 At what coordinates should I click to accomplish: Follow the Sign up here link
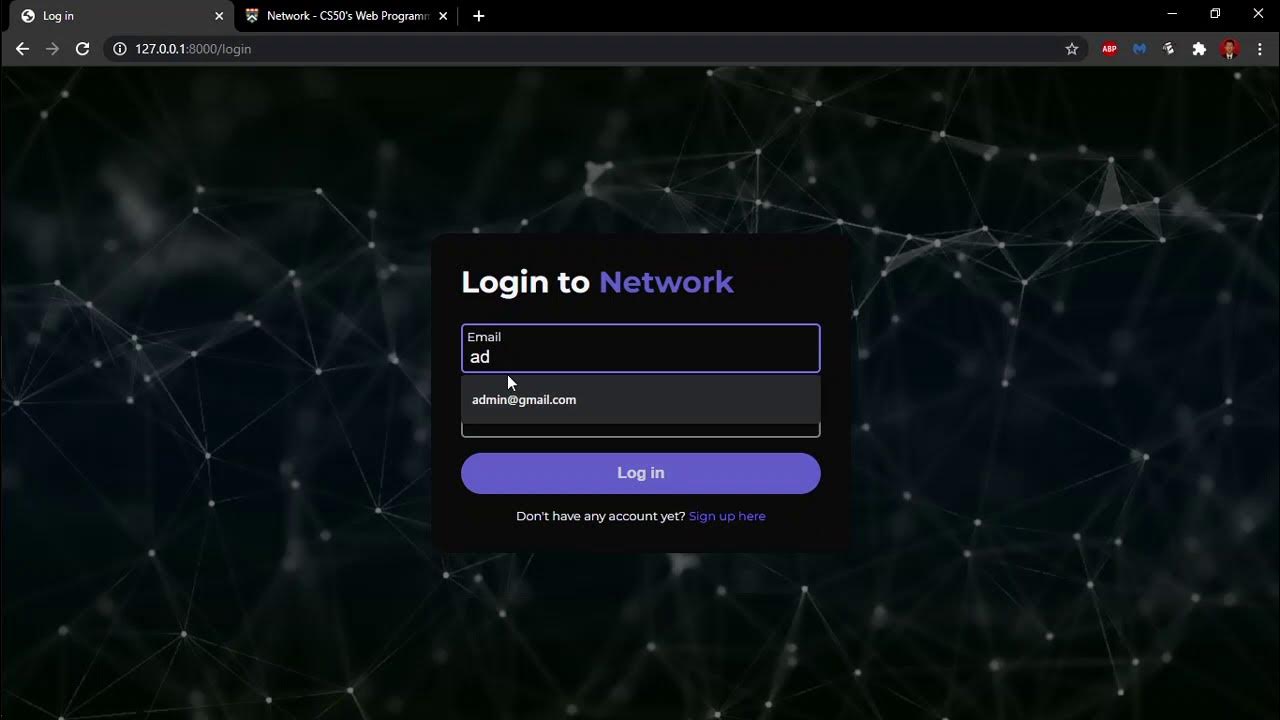coord(727,516)
